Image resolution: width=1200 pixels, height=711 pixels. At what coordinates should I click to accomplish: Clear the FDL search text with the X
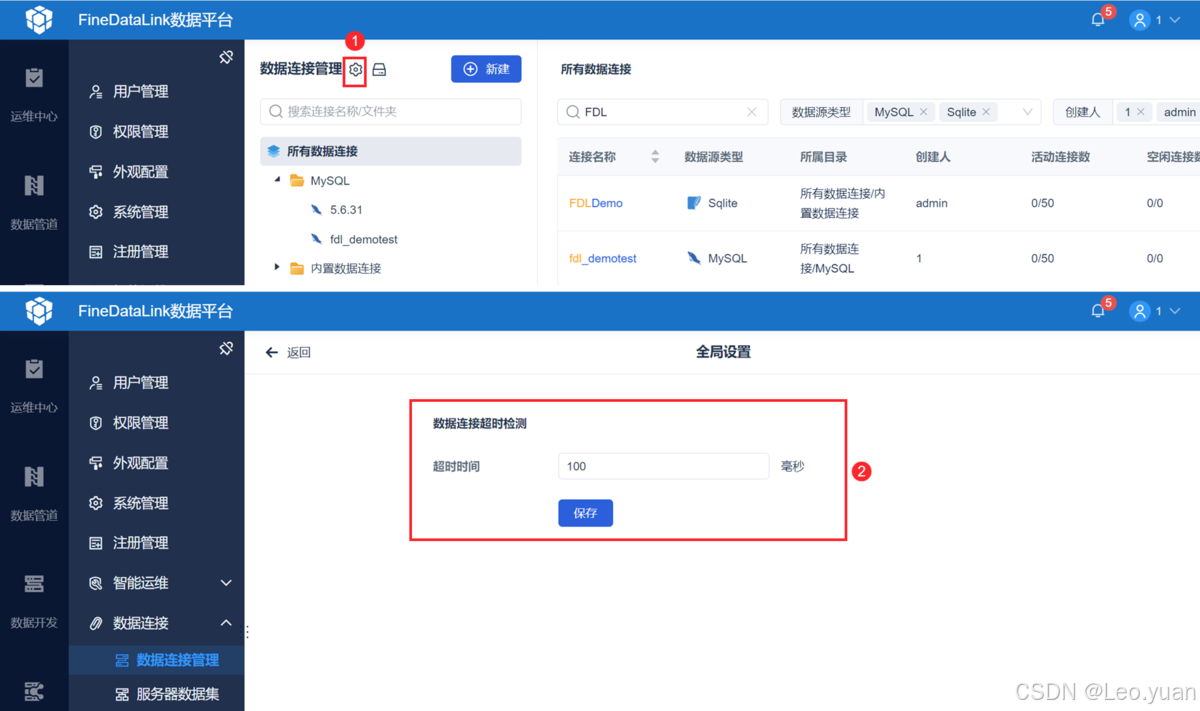tap(752, 112)
